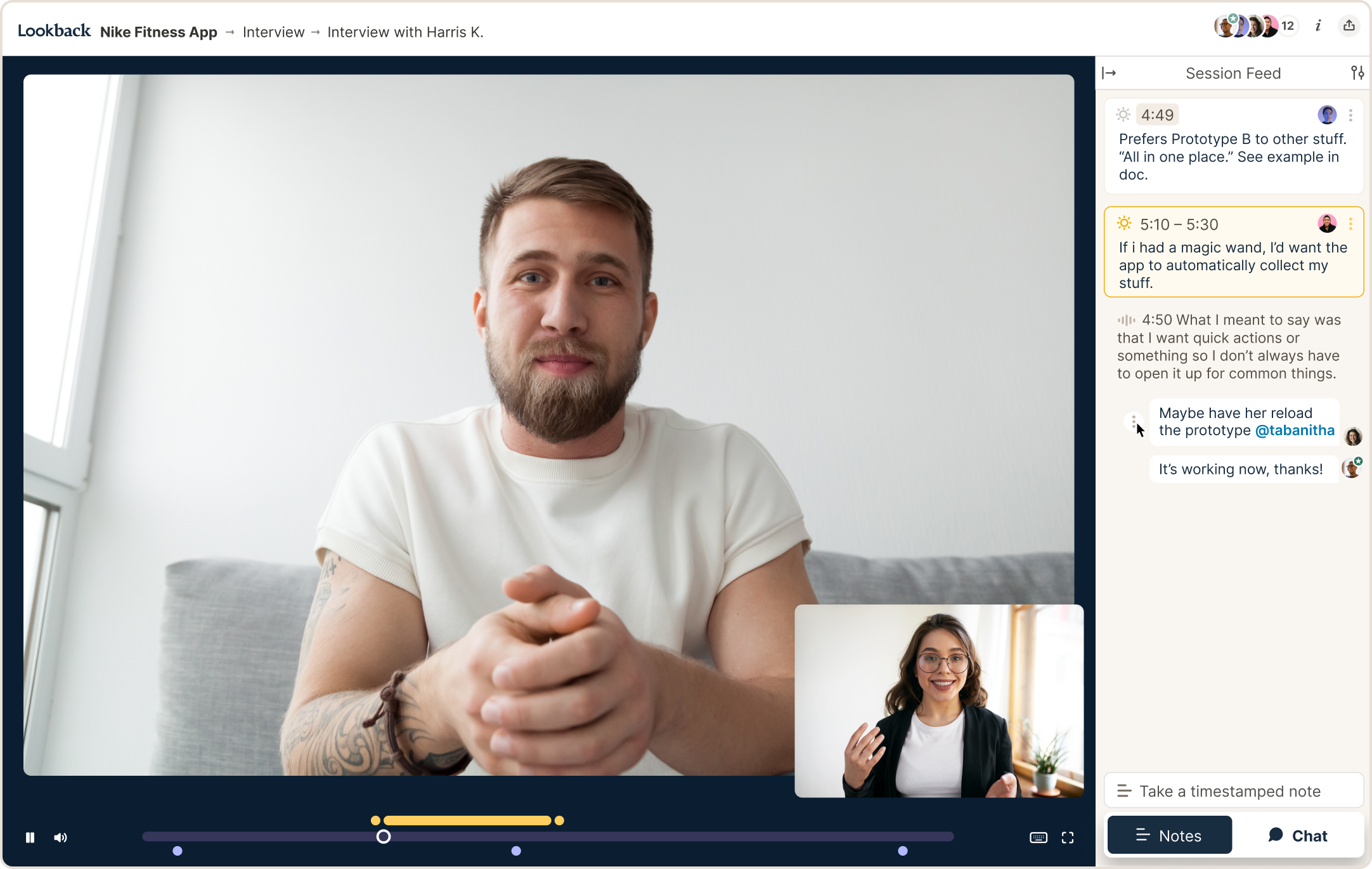1372x869 pixels.
Task: Click the Session Feed heading
Action: pyautogui.click(x=1233, y=73)
